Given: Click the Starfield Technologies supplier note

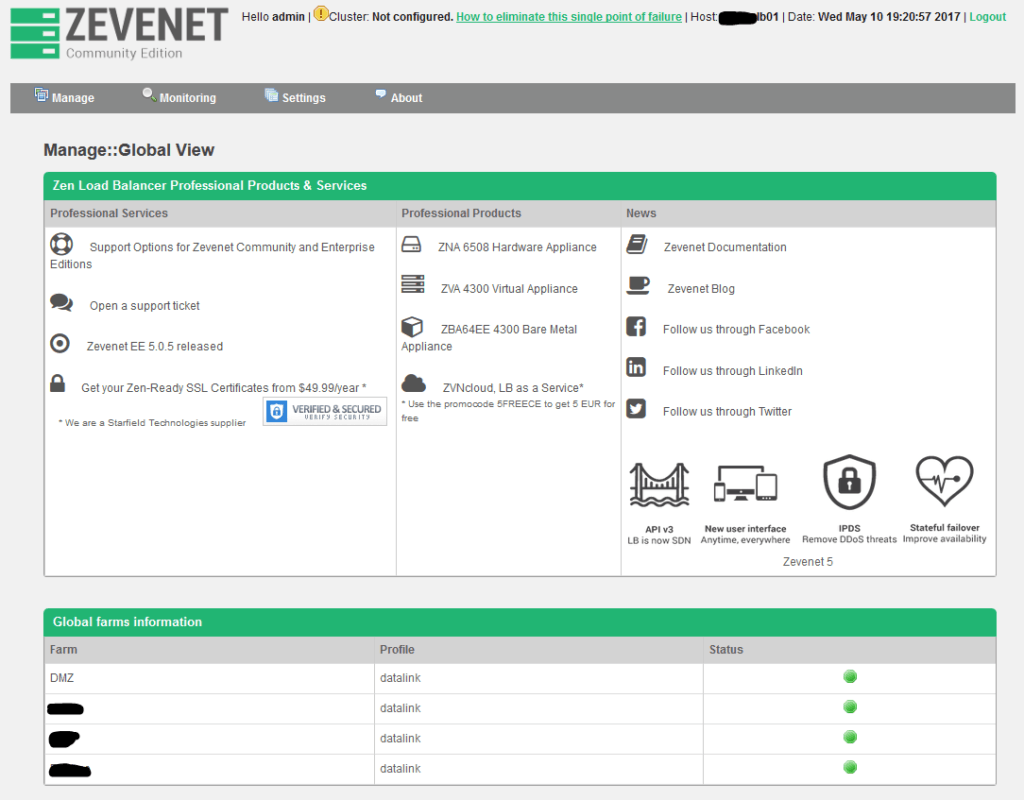Looking at the screenshot, I should [x=152, y=423].
